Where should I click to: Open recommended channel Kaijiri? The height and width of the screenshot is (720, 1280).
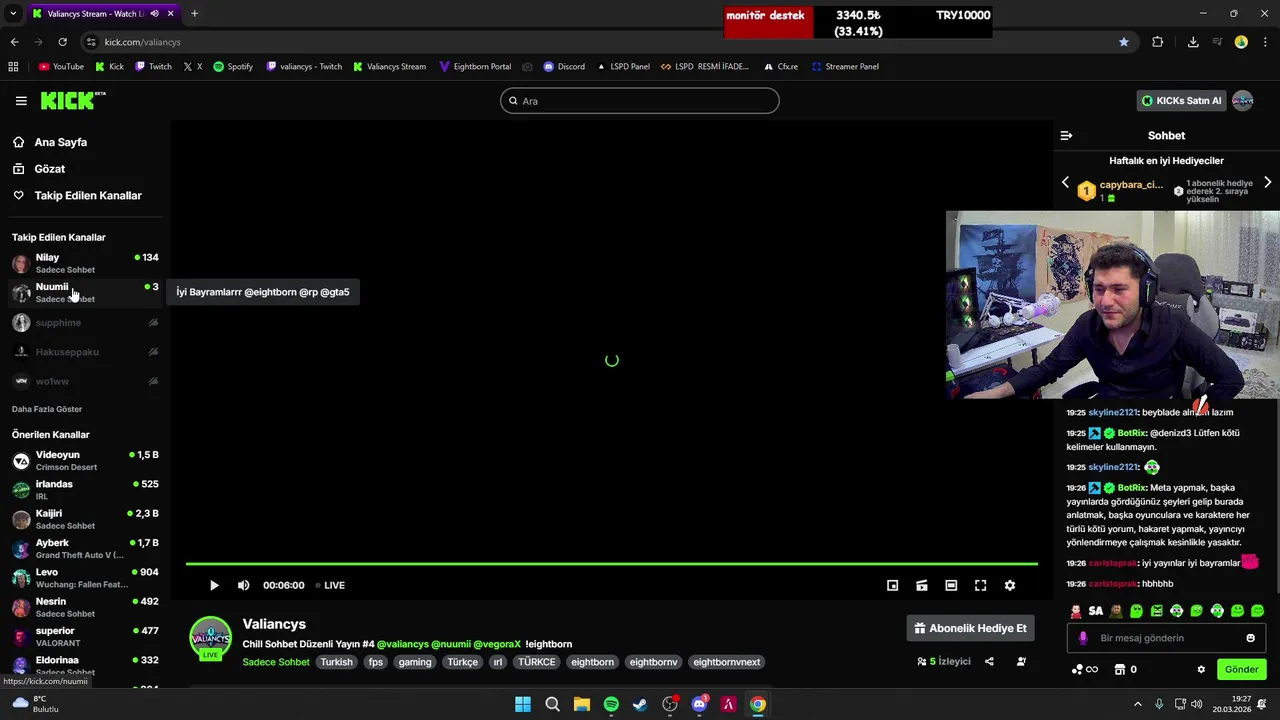85,519
